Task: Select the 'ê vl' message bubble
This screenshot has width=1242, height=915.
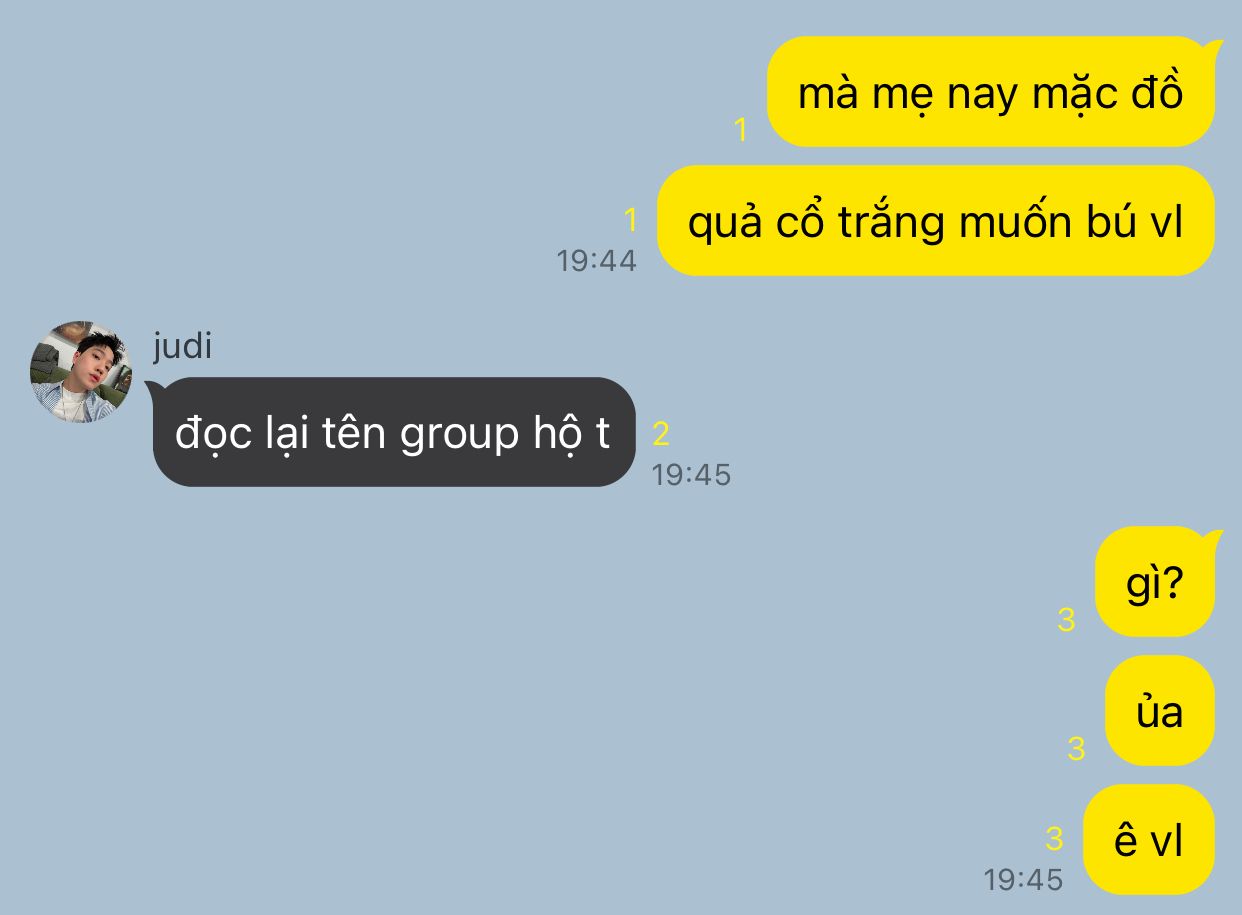Action: click(1148, 840)
